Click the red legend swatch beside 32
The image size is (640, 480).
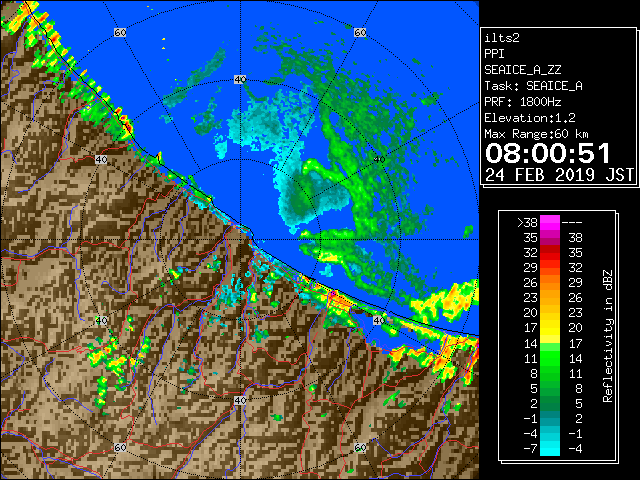[550, 253]
